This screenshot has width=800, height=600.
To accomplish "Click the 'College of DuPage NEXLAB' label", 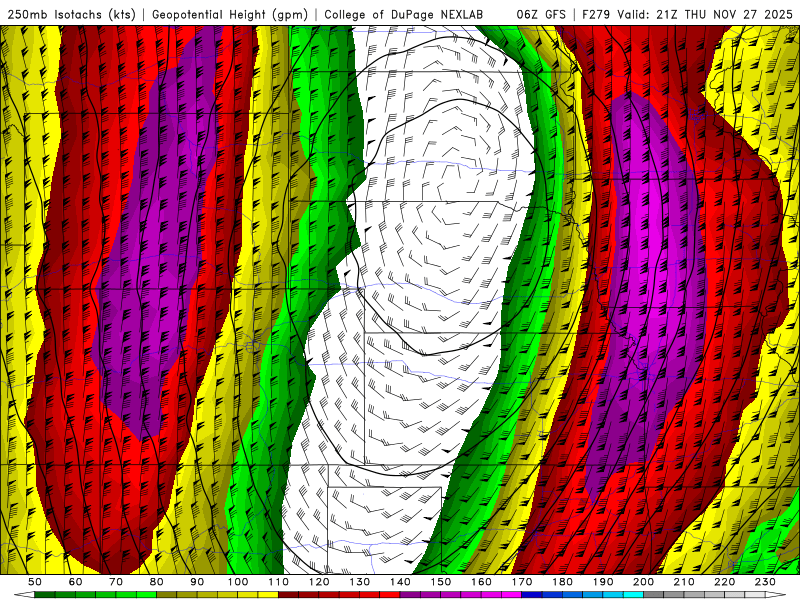I will point(404,14).
